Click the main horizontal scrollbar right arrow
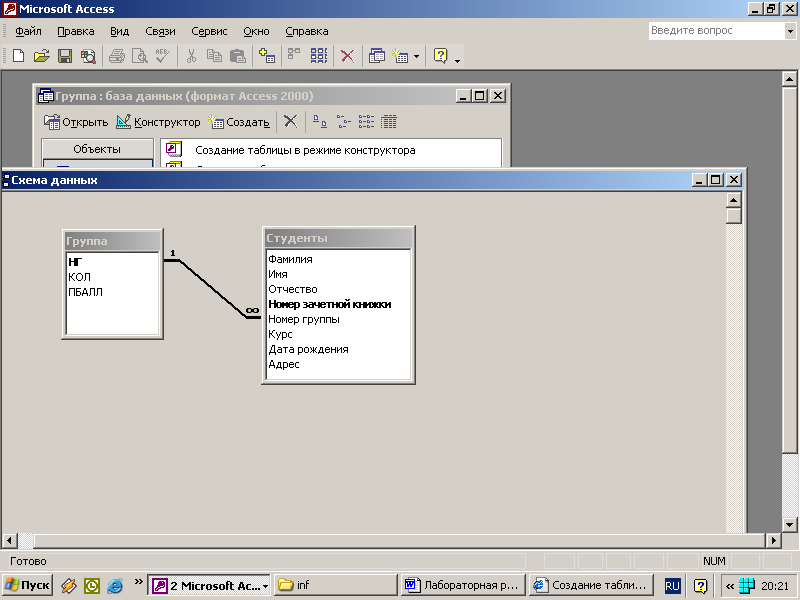 tap(773, 540)
